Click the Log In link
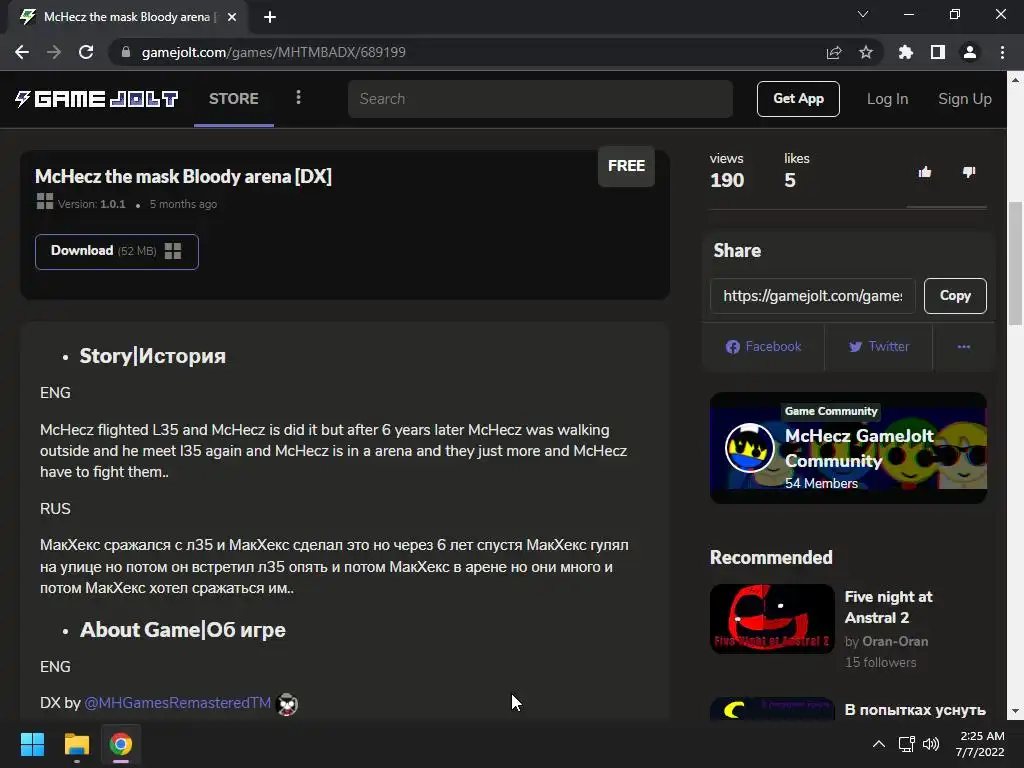This screenshot has height=768, width=1024. pyautogui.click(x=887, y=99)
